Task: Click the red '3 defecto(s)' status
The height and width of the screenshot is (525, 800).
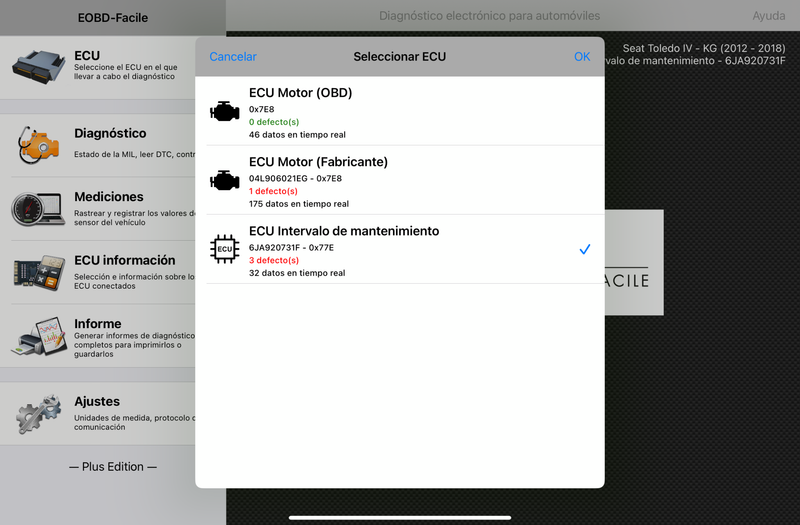Action: coord(274,260)
